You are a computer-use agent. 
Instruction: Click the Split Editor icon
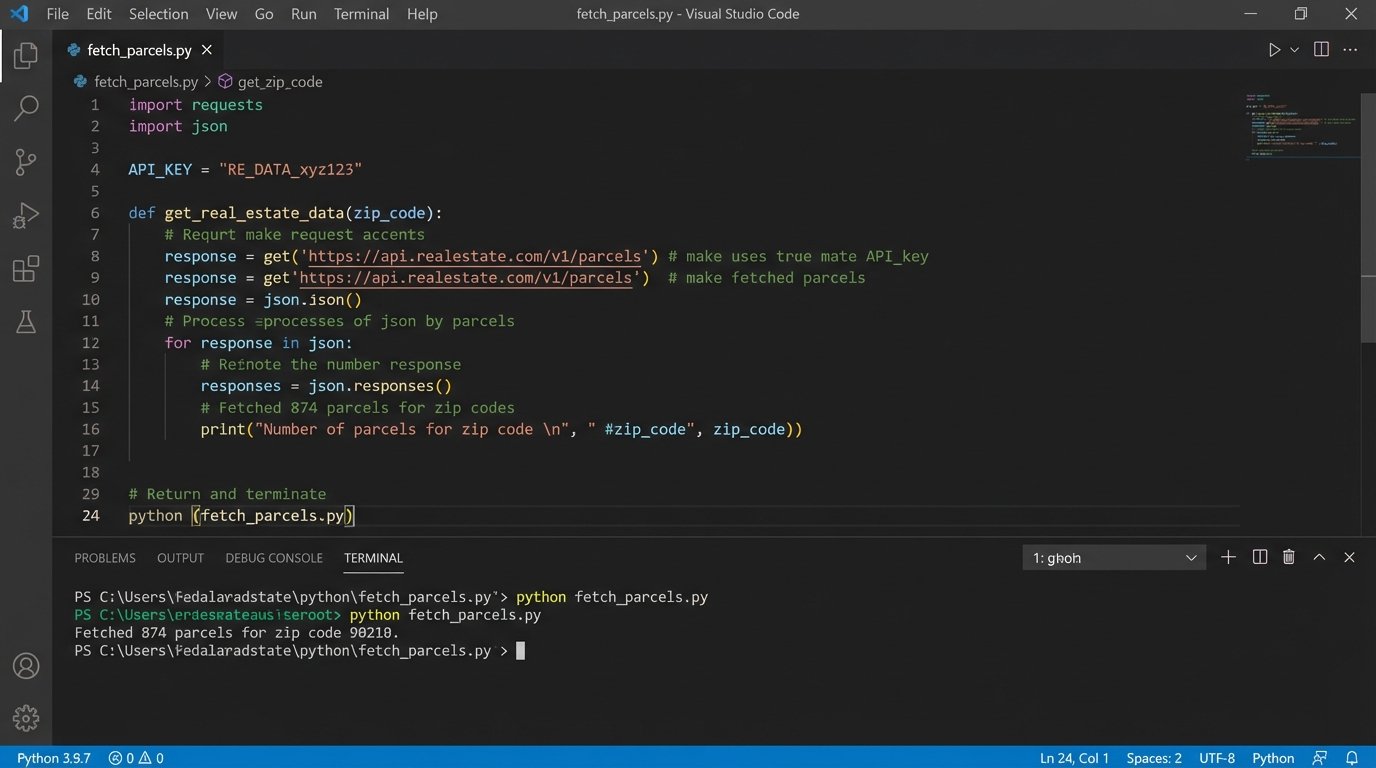[x=1321, y=50]
